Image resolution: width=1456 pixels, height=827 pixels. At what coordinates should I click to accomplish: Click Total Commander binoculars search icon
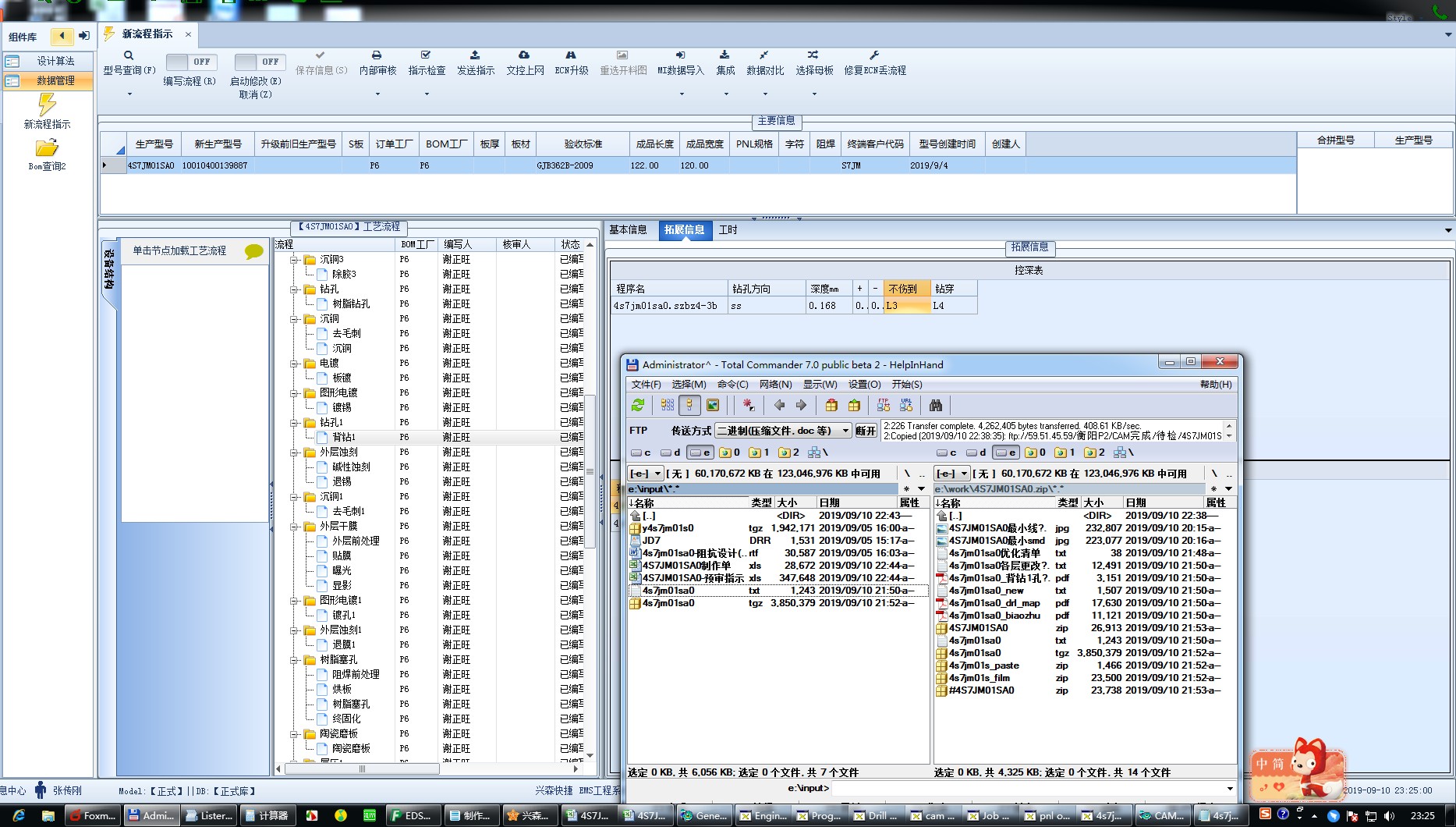[936, 405]
